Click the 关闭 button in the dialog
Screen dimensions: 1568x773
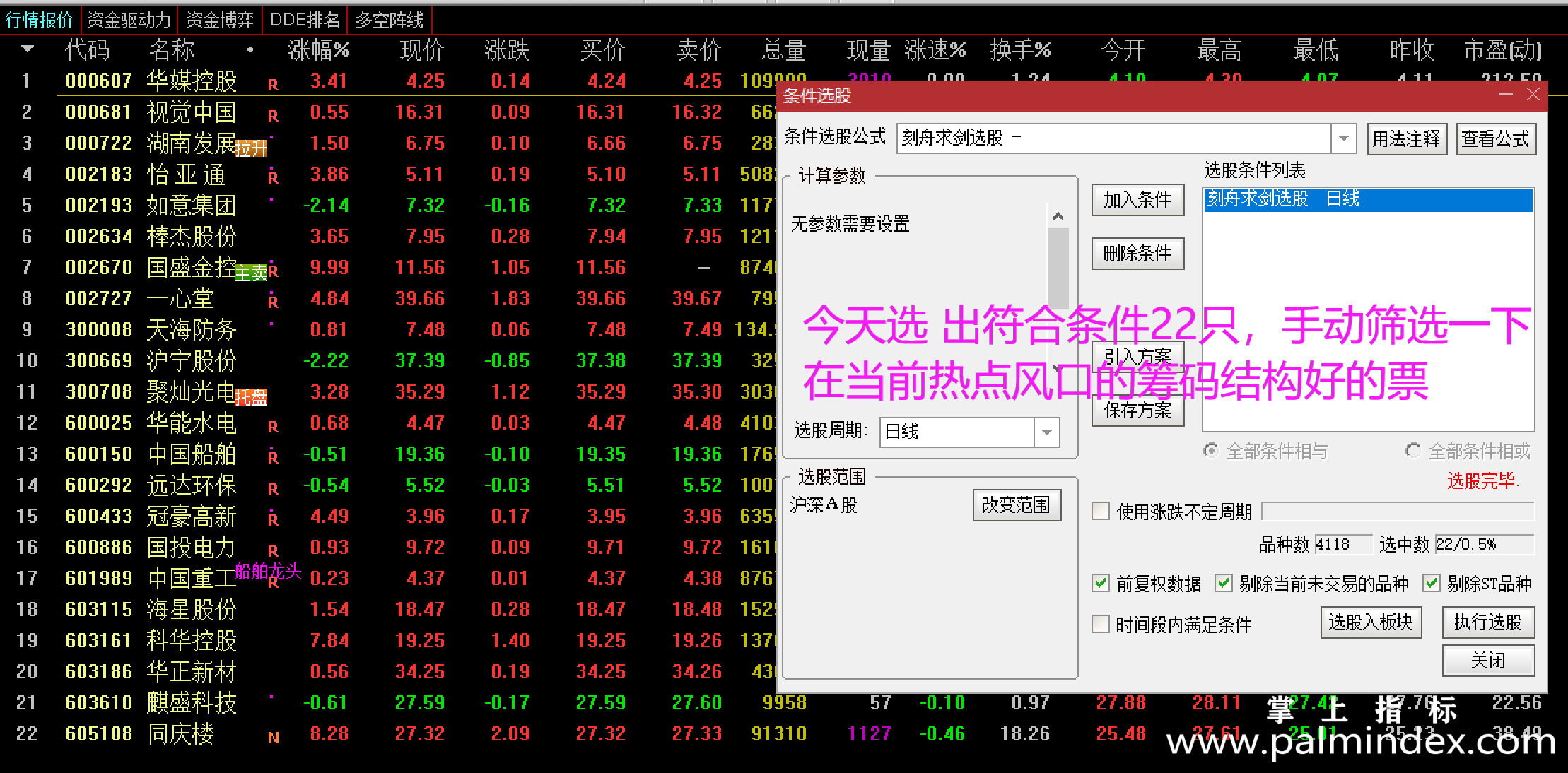[1488, 661]
